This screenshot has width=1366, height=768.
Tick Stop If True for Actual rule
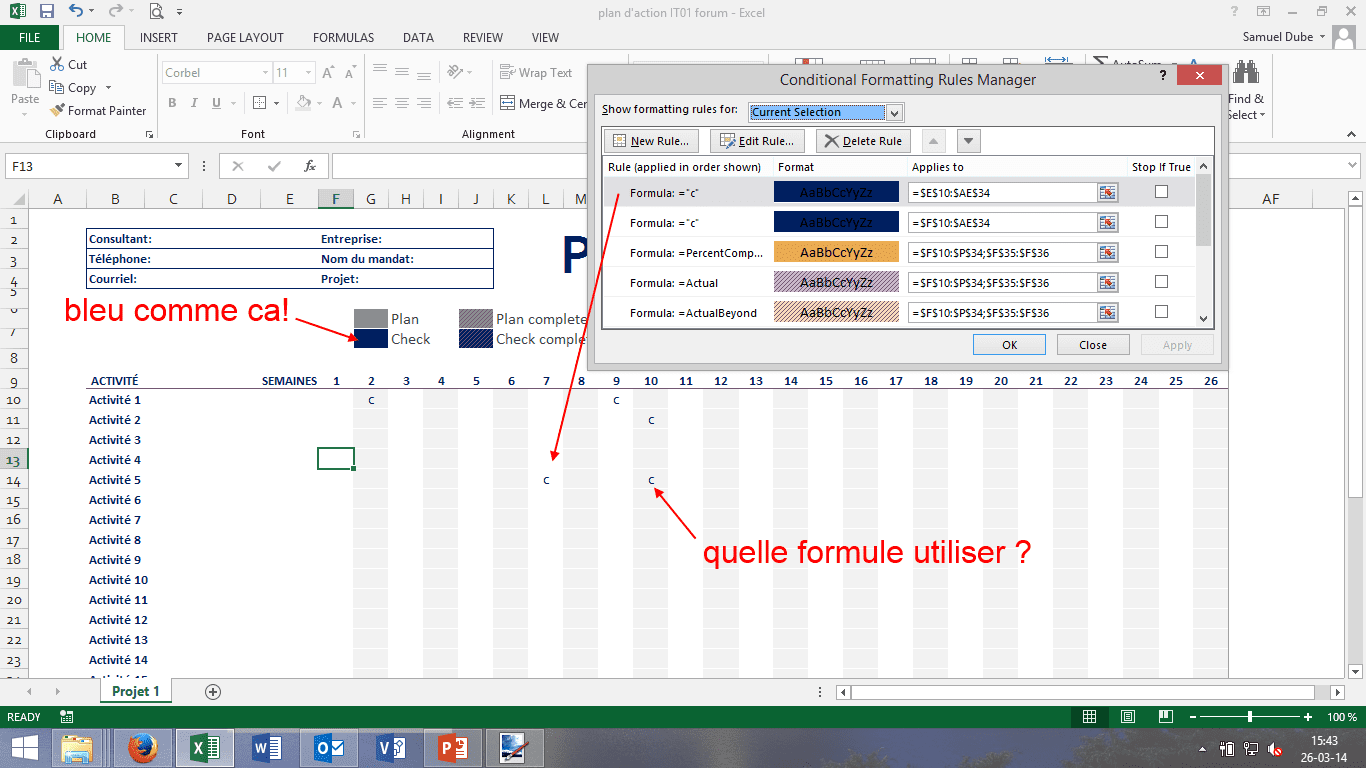coord(1161,282)
